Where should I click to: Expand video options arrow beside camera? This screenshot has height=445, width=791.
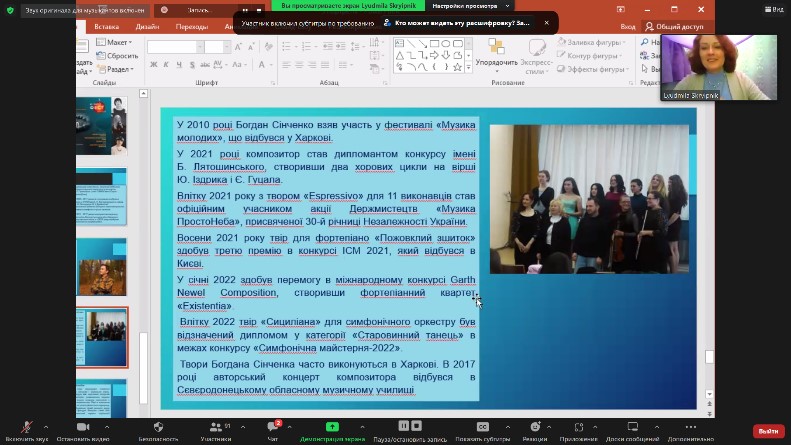(106, 427)
